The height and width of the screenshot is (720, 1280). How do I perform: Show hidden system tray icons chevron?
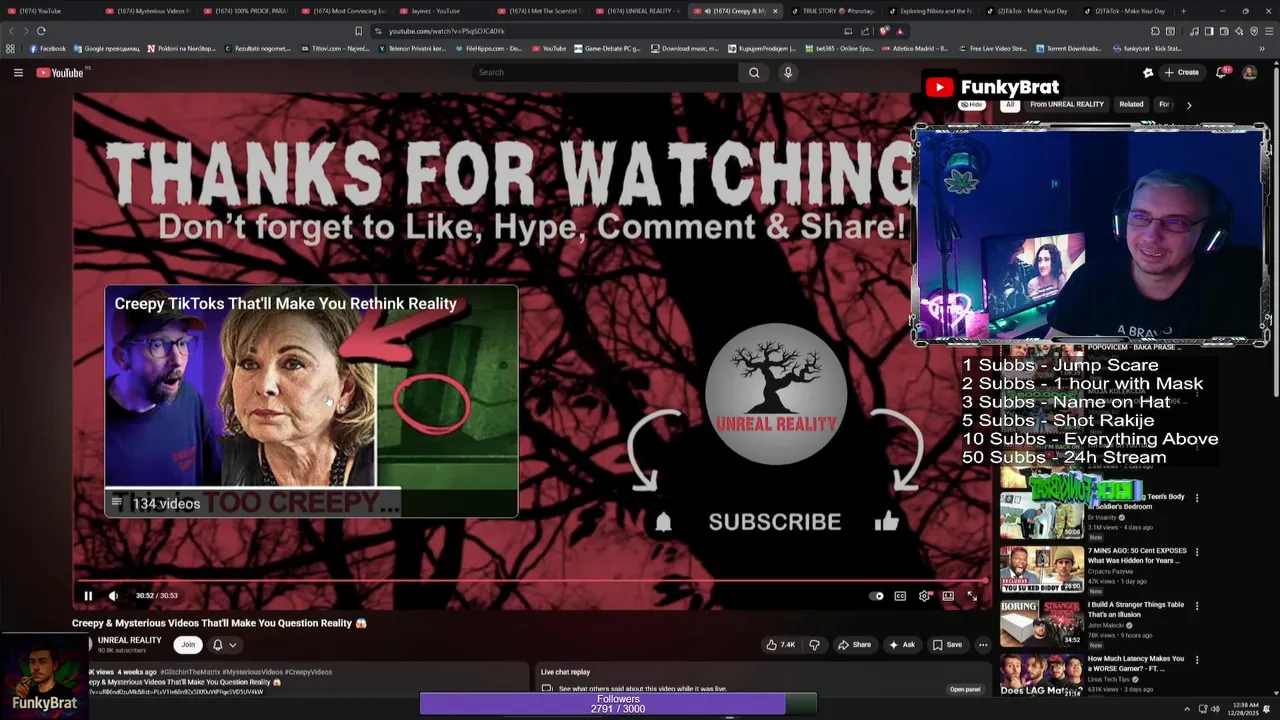1187,709
